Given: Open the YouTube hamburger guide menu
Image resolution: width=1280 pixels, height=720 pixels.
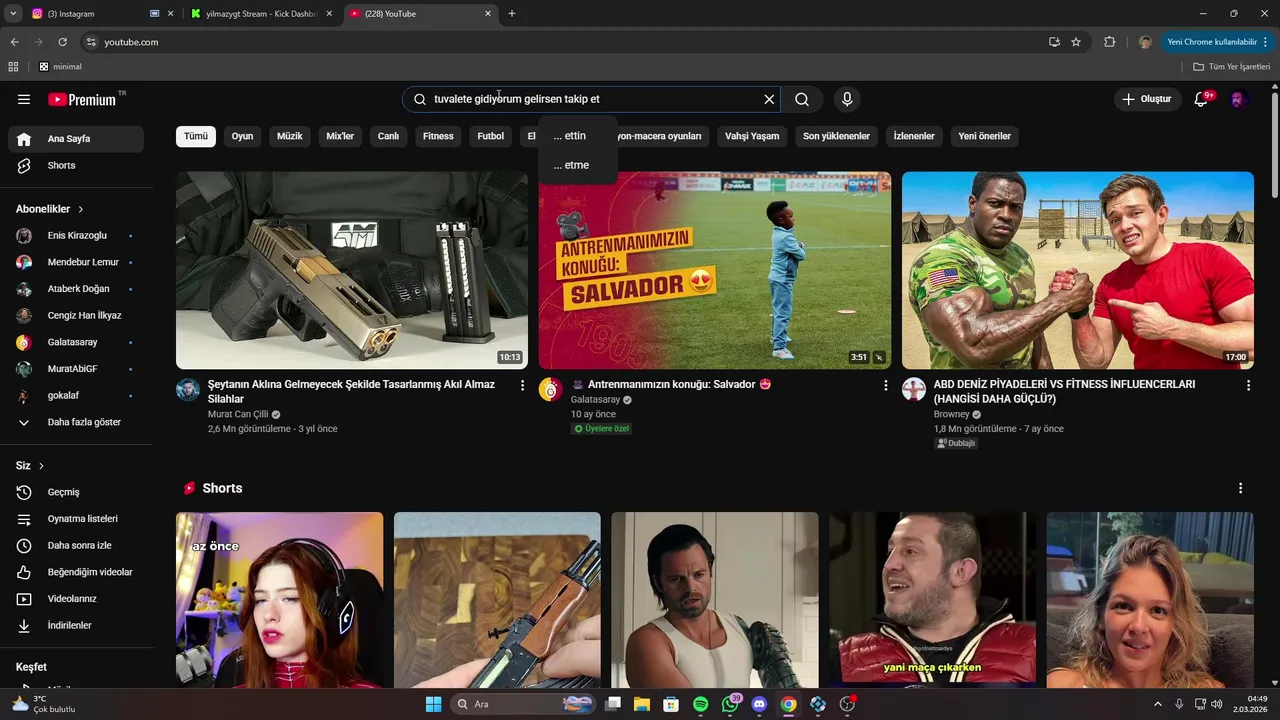Looking at the screenshot, I should point(24,99).
